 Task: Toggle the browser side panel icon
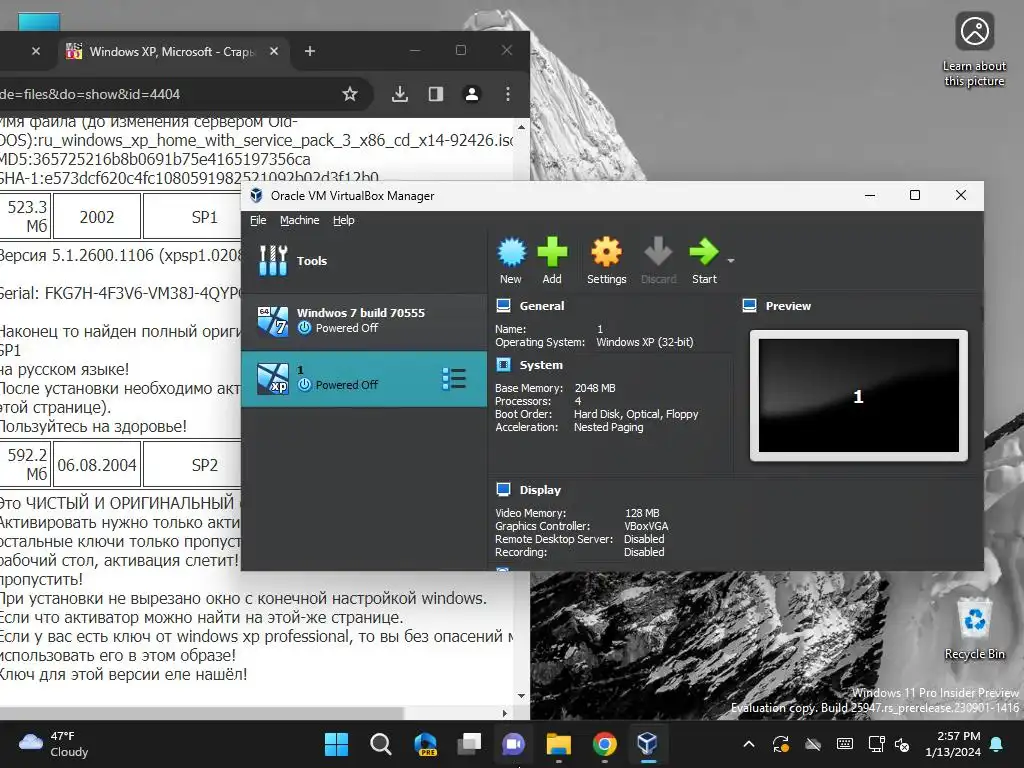point(436,94)
